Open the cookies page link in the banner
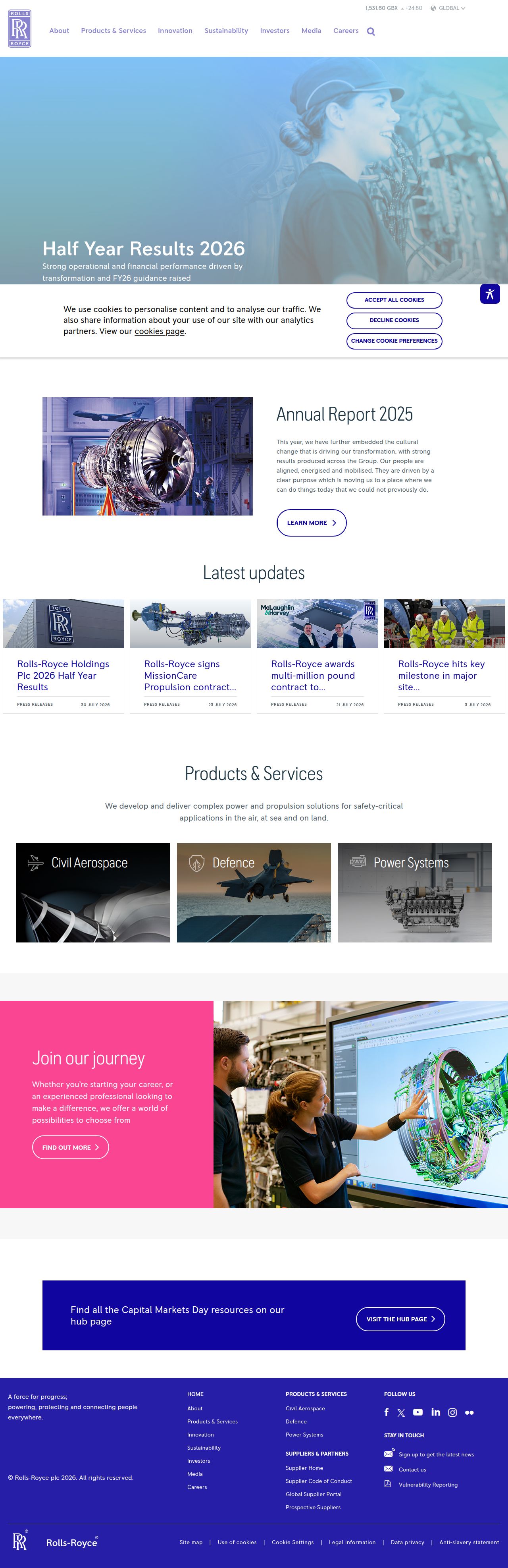This screenshot has height=1568, width=508. click(160, 331)
